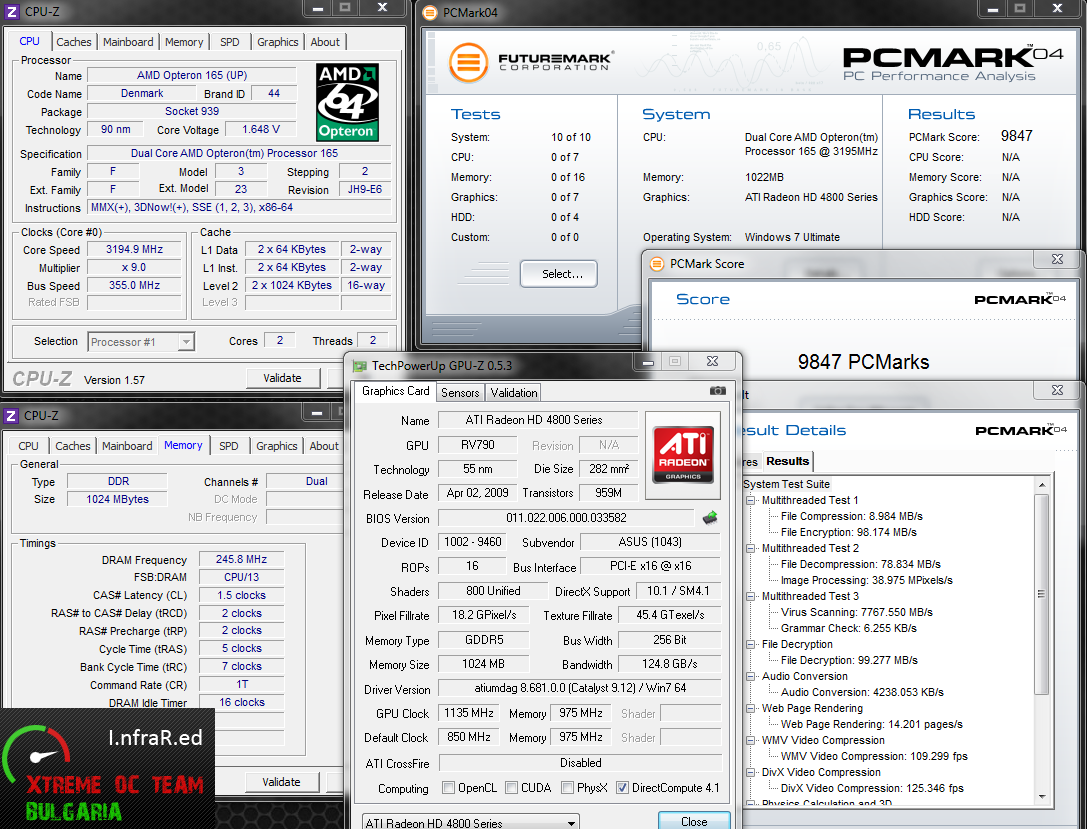This screenshot has width=1087, height=829.
Task: Minimize the GPU-Z window
Action: (x=647, y=362)
